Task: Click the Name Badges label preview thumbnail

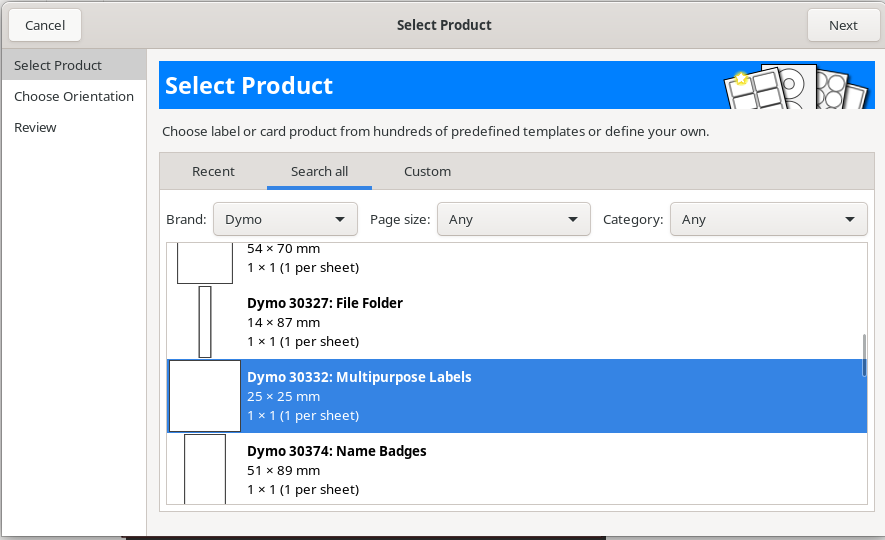Action: tap(205, 468)
